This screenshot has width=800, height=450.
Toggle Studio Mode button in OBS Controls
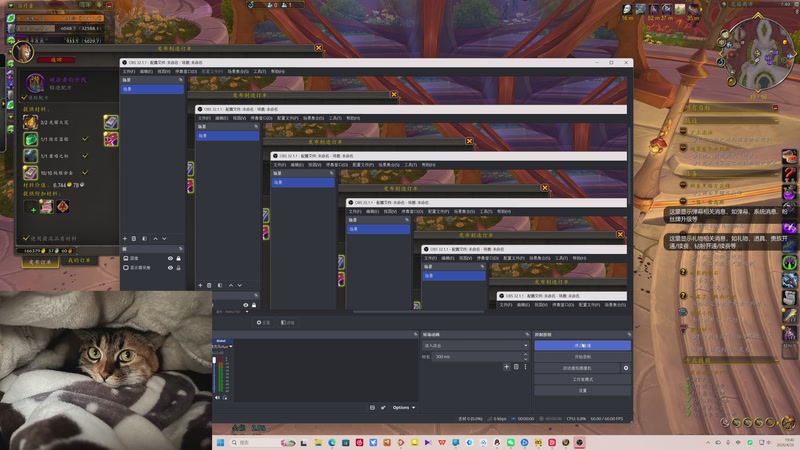pos(583,379)
